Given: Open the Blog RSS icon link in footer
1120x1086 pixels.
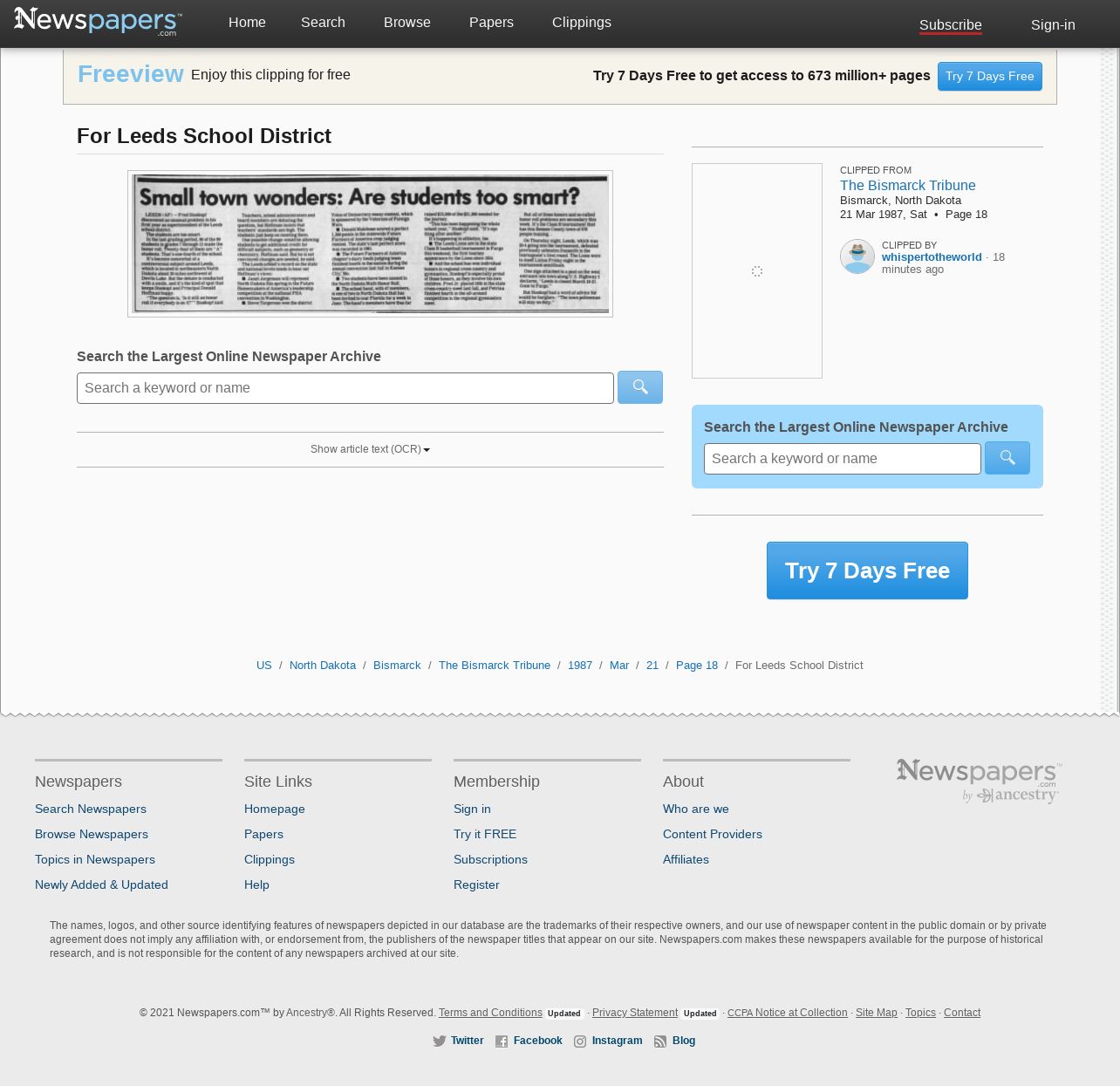Looking at the screenshot, I should click(660, 1041).
